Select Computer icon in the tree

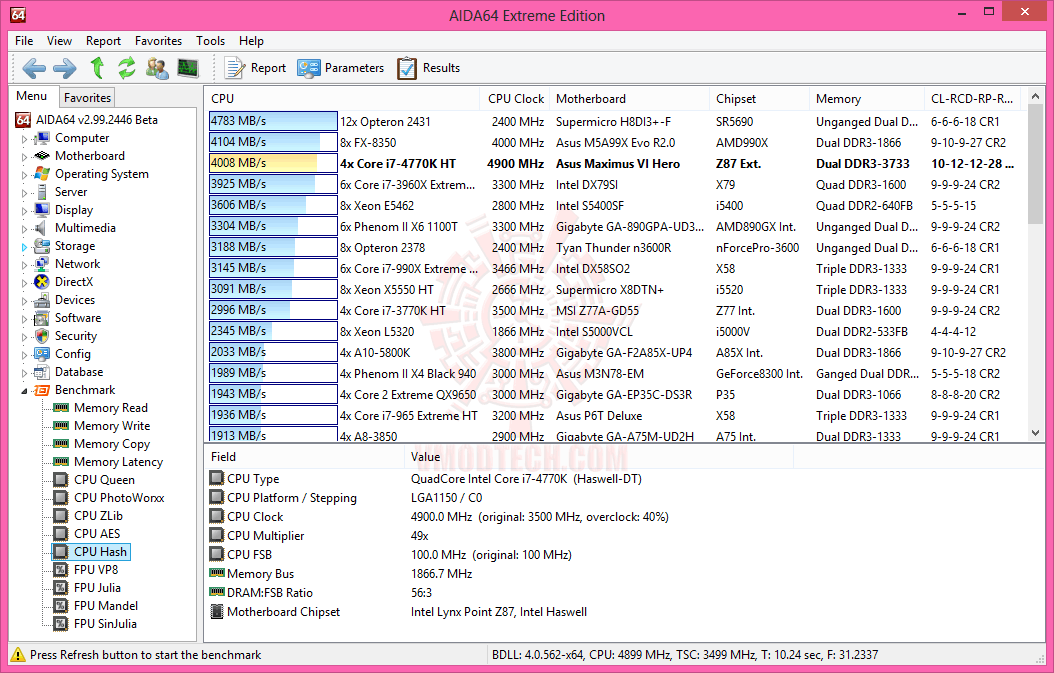pyautogui.click(x=42, y=138)
